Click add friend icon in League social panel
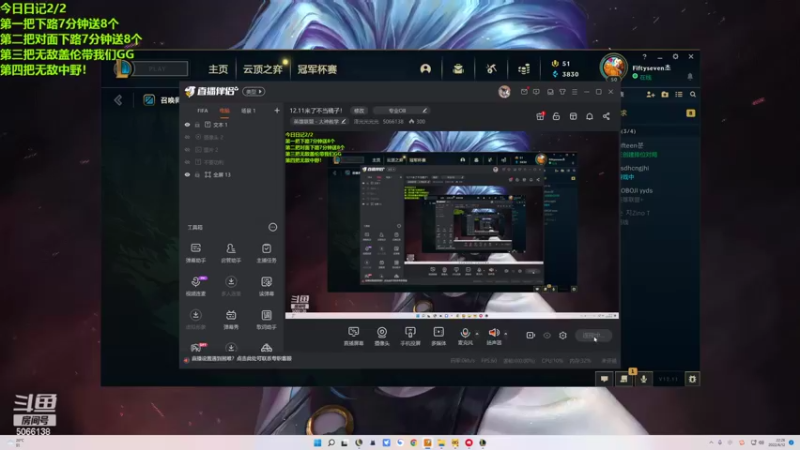Image resolution: width=800 pixels, height=450 pixels. pos(651,94)
